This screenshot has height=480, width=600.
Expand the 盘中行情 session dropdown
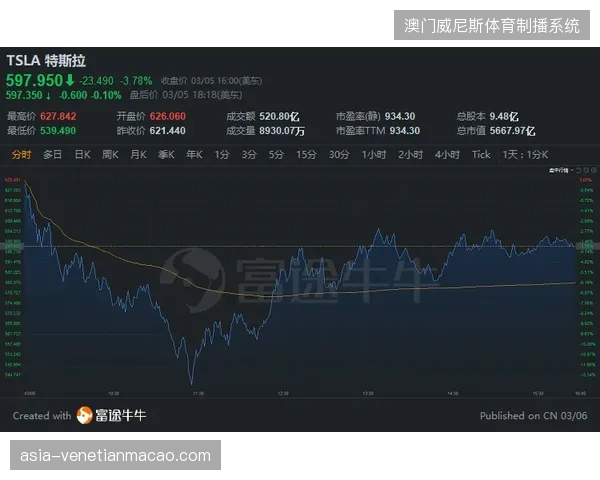tap(561, 170)
